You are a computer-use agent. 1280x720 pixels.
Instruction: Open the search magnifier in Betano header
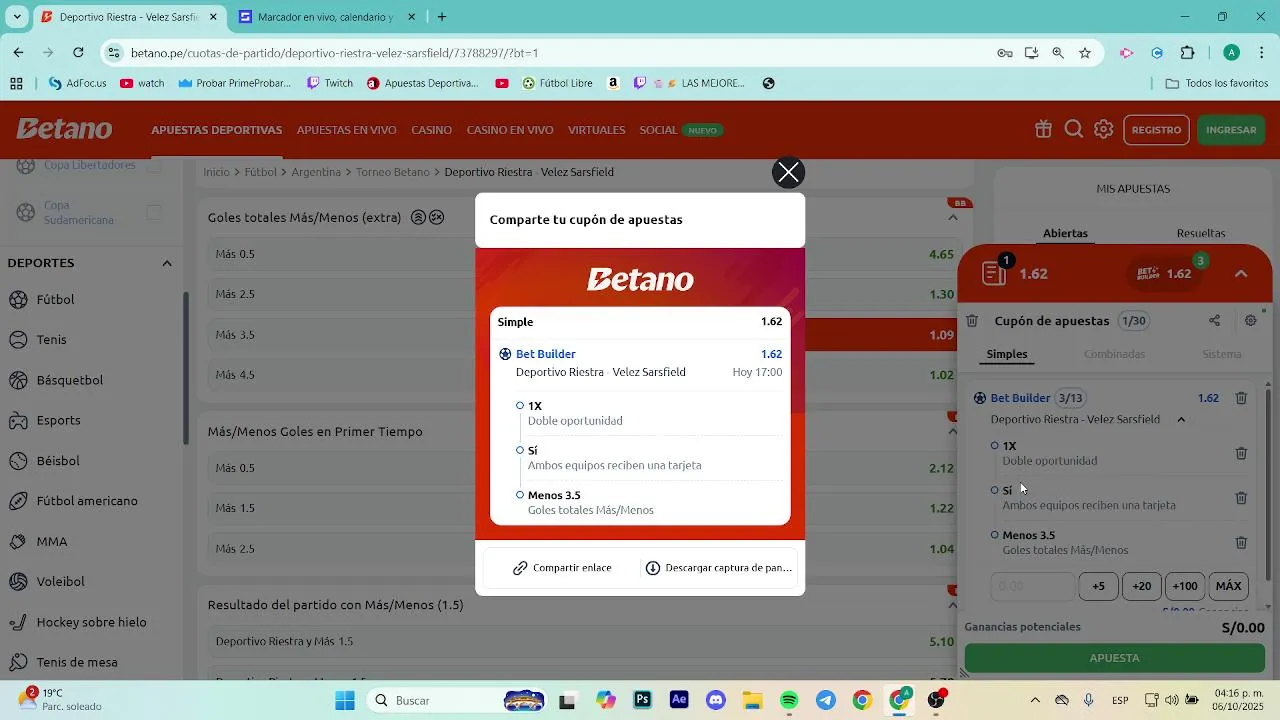(x=1074, y=129)
